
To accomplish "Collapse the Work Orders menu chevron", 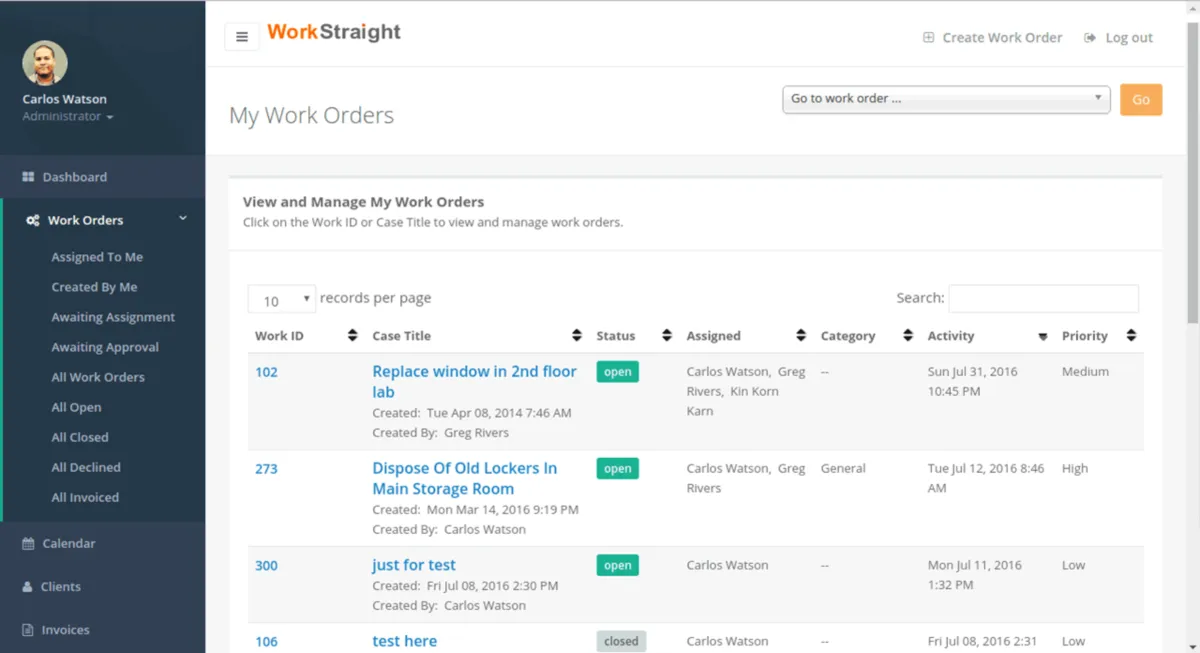I will 183,218.
